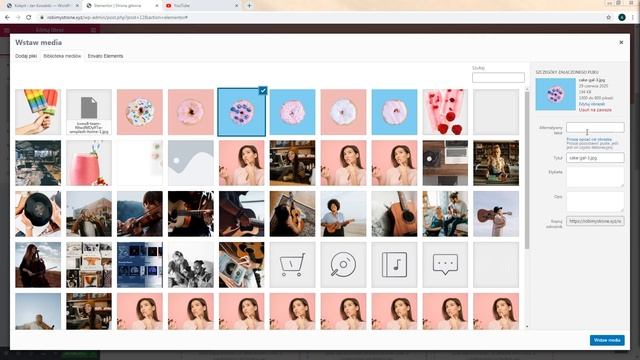This screenshot has height=360, width=640.
Task: Click the file URL field in the details panel
Action: 595,221
